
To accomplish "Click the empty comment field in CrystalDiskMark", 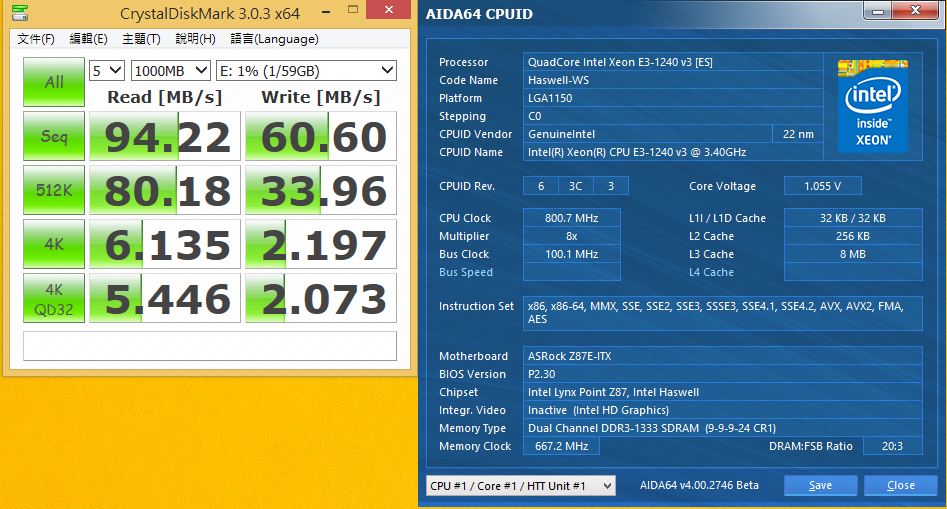I will tap(210, 346).
